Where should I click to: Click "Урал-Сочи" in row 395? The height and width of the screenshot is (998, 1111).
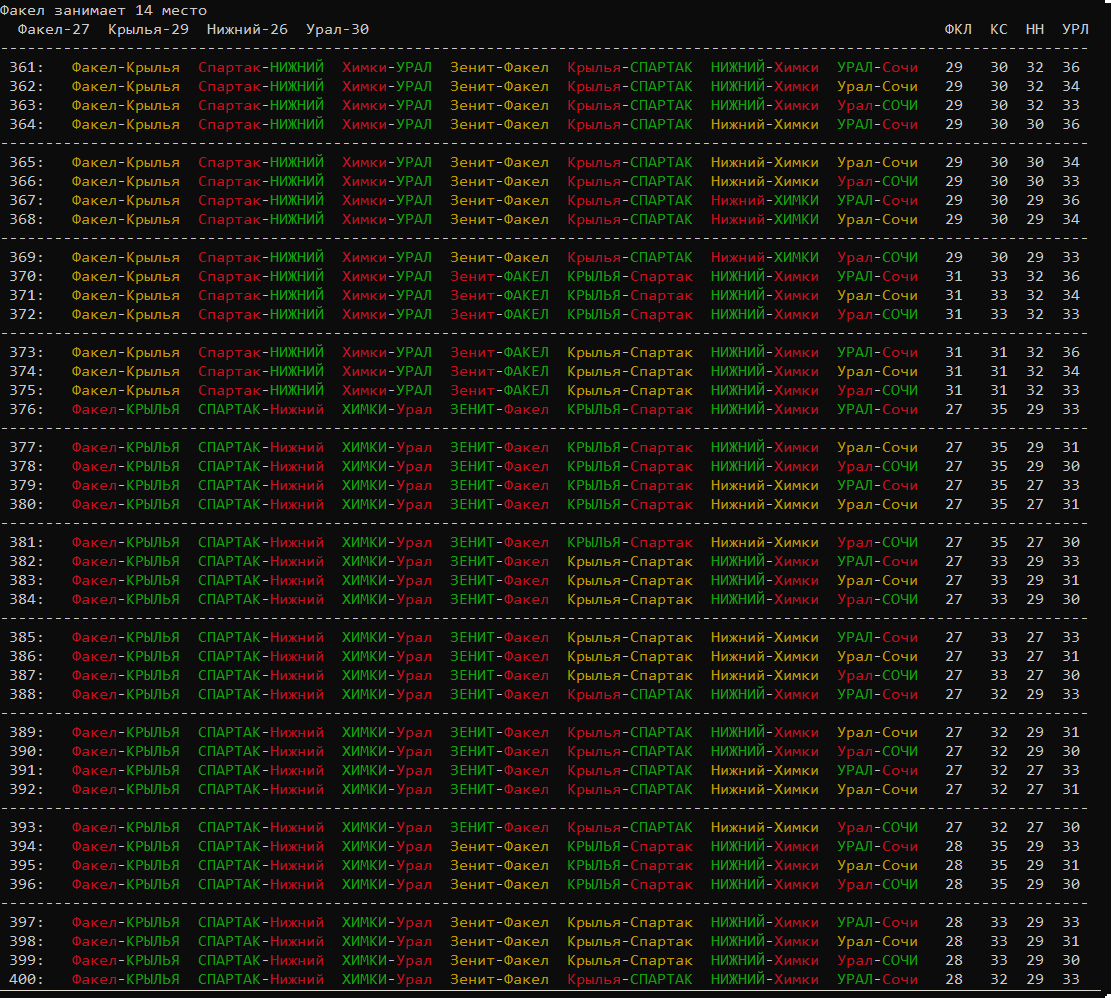pyautogui.click(x=877, y=866)
